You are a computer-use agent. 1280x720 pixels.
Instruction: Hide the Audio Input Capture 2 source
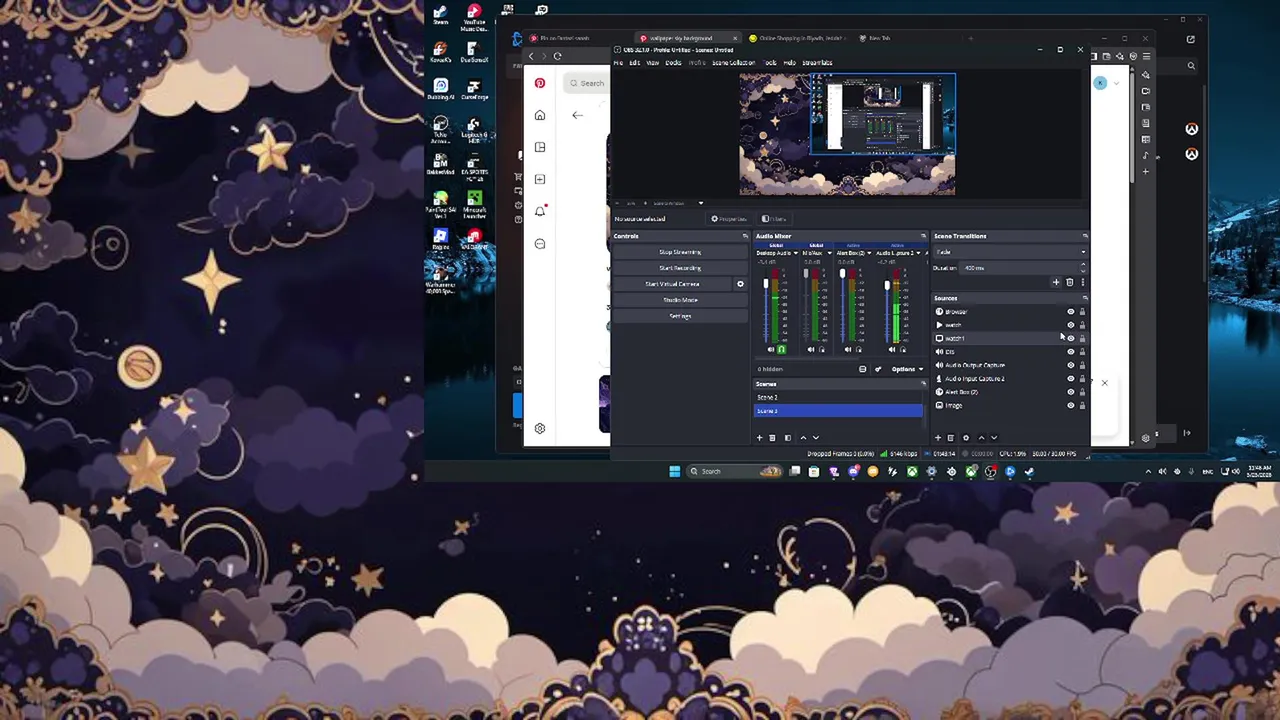[x=1071, y=379]
